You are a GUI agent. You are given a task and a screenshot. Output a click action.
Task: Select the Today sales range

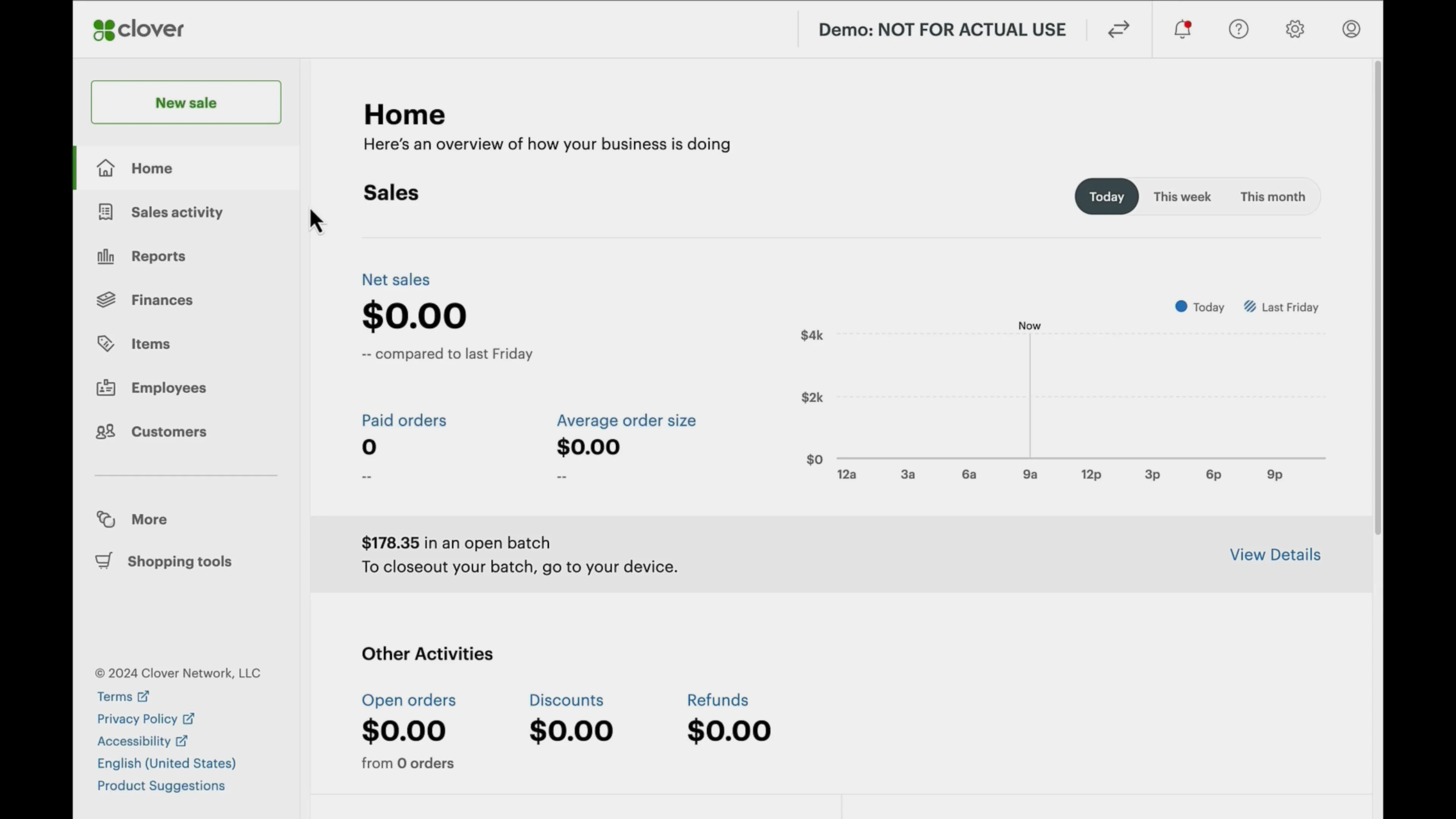1106,197
